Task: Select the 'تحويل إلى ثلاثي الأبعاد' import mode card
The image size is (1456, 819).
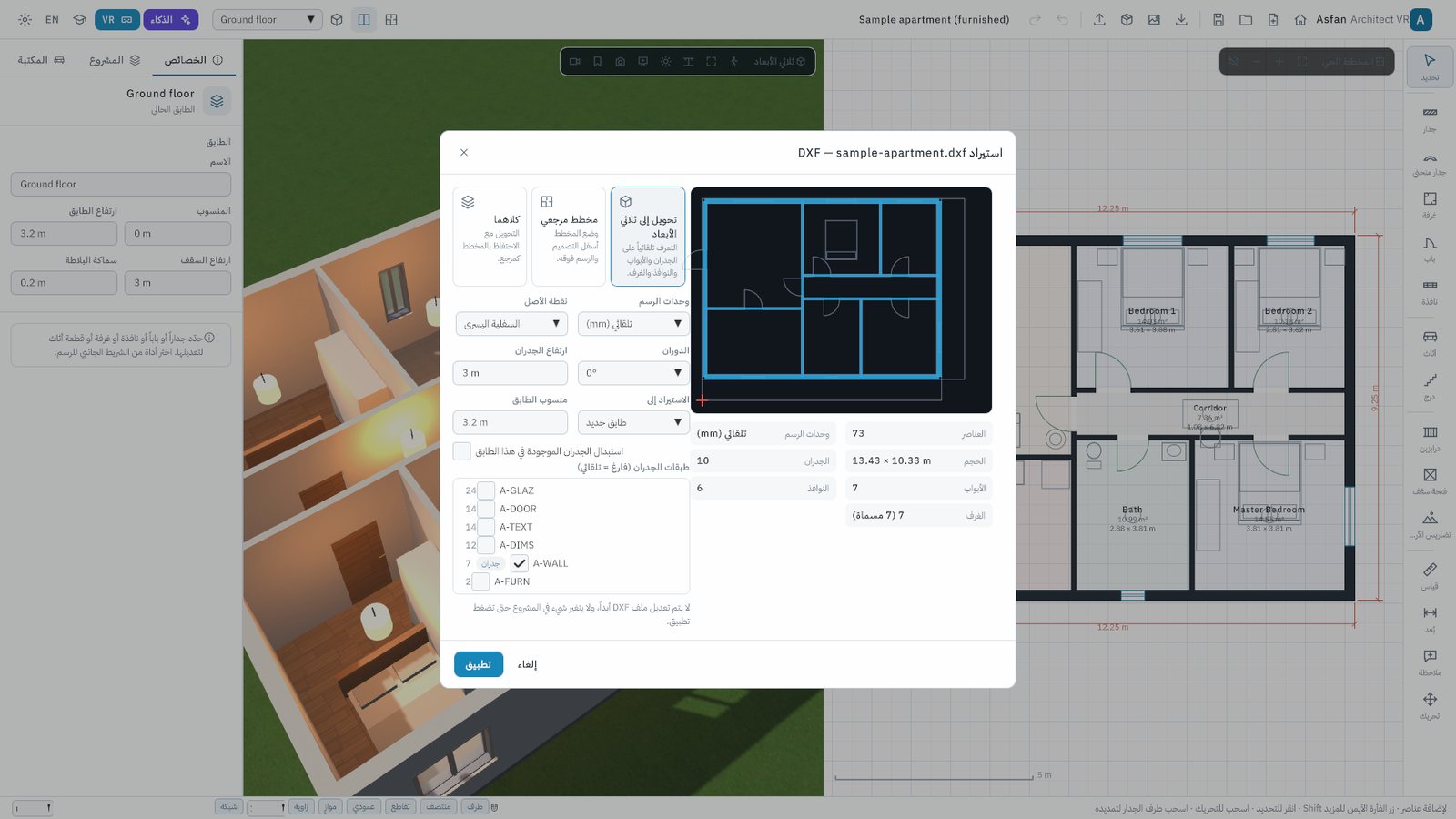Action: tap(648, 237)
